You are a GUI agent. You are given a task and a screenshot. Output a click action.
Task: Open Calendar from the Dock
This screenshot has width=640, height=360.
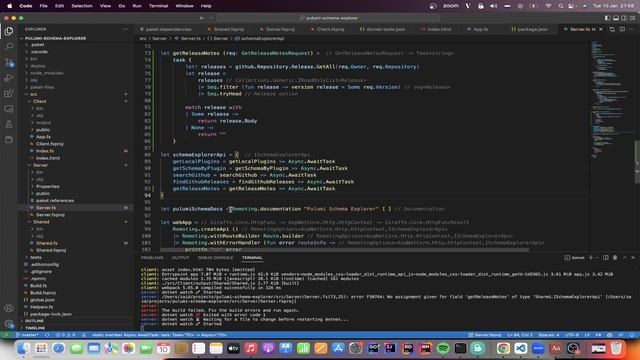coord(163,348)
